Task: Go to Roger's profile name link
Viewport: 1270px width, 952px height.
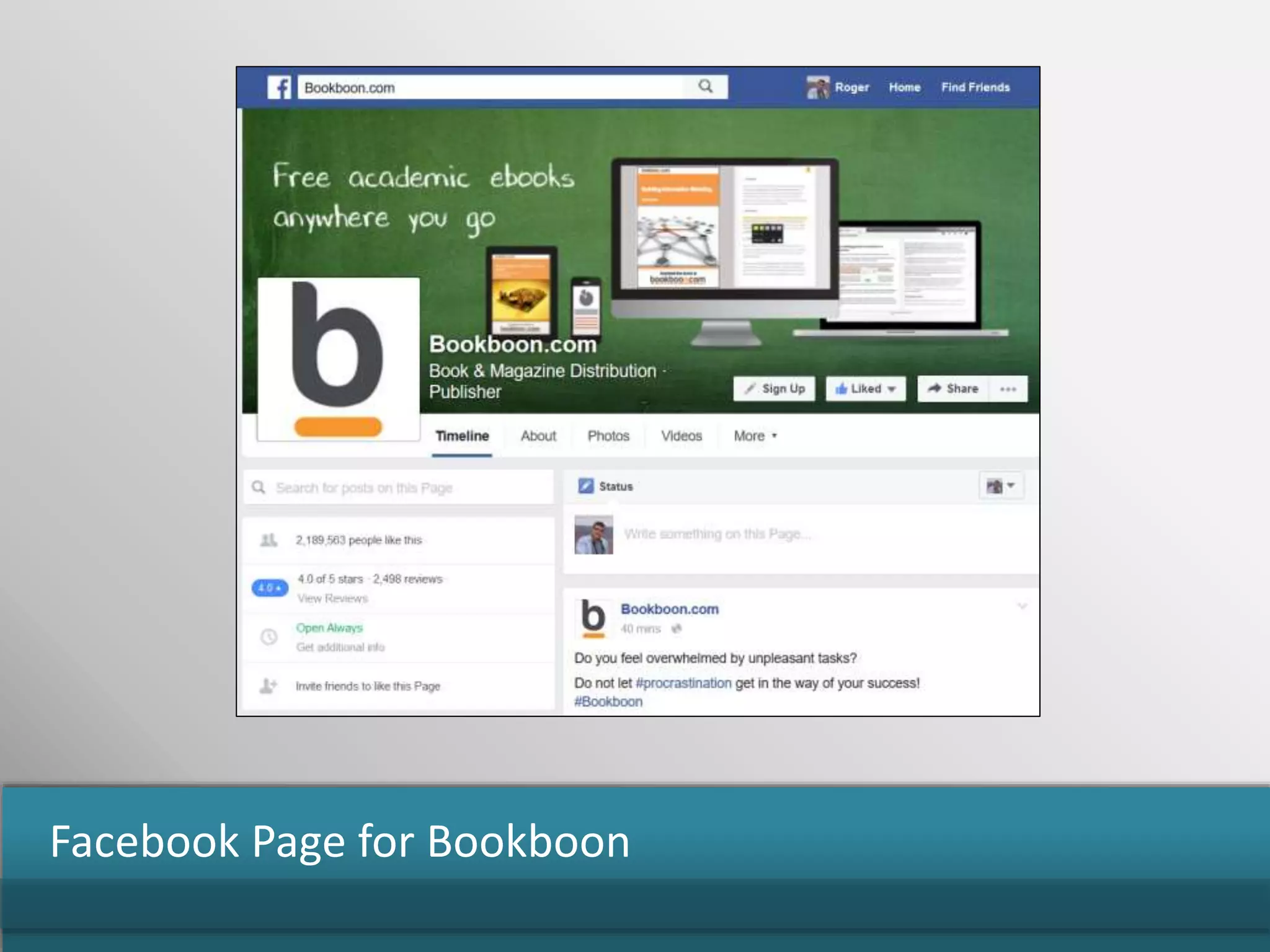Action: coord(852,87)
